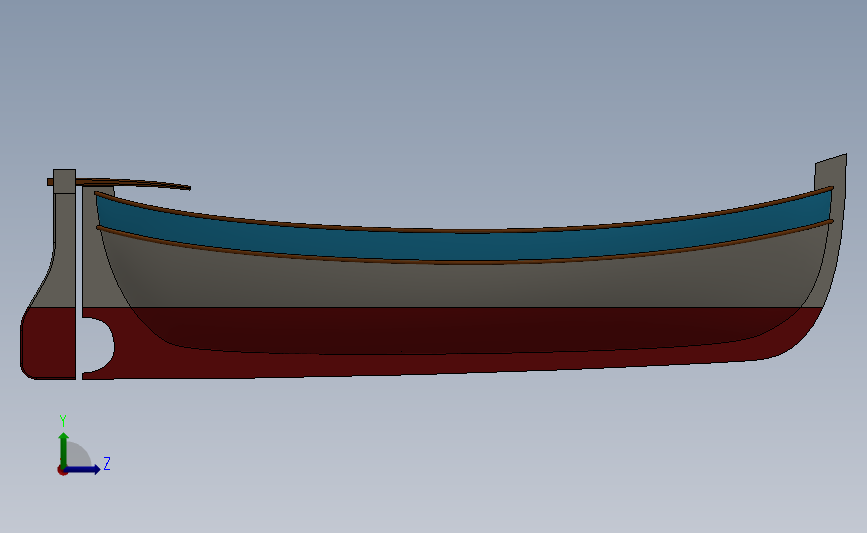The height and width of the screenshot is (533, 867).
Task: Click the red origin dot of triad
Action: click(x=62, y=471)
